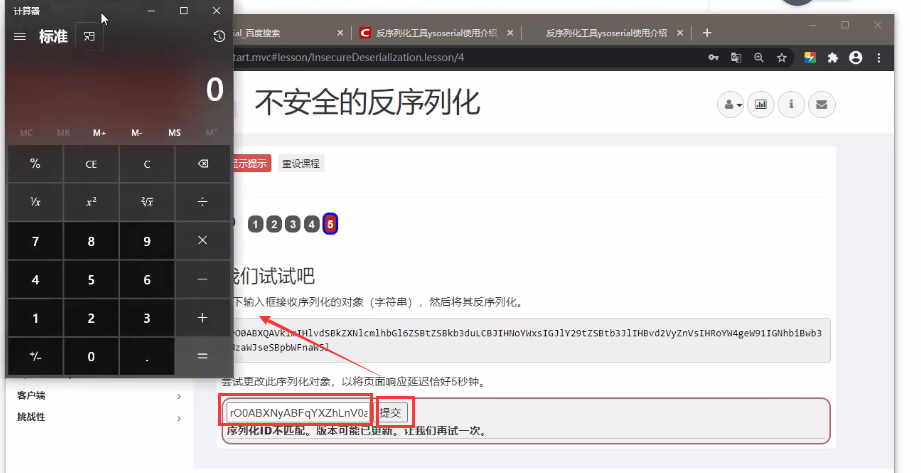Click the WebGoat about info icon
Image resolution: width=921 pixels, height=473 pixels.
[x=791, y=104]
